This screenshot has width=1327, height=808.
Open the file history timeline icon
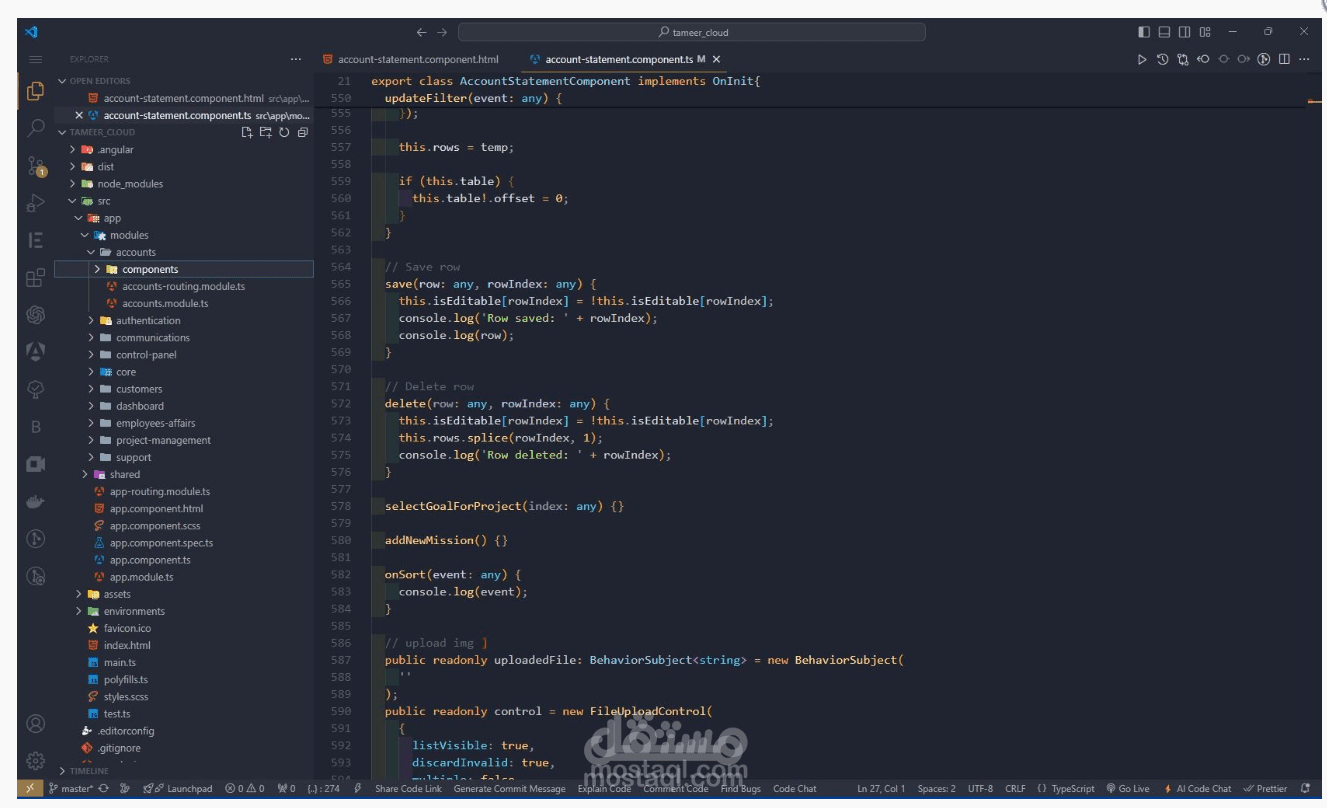(1162, 59)
